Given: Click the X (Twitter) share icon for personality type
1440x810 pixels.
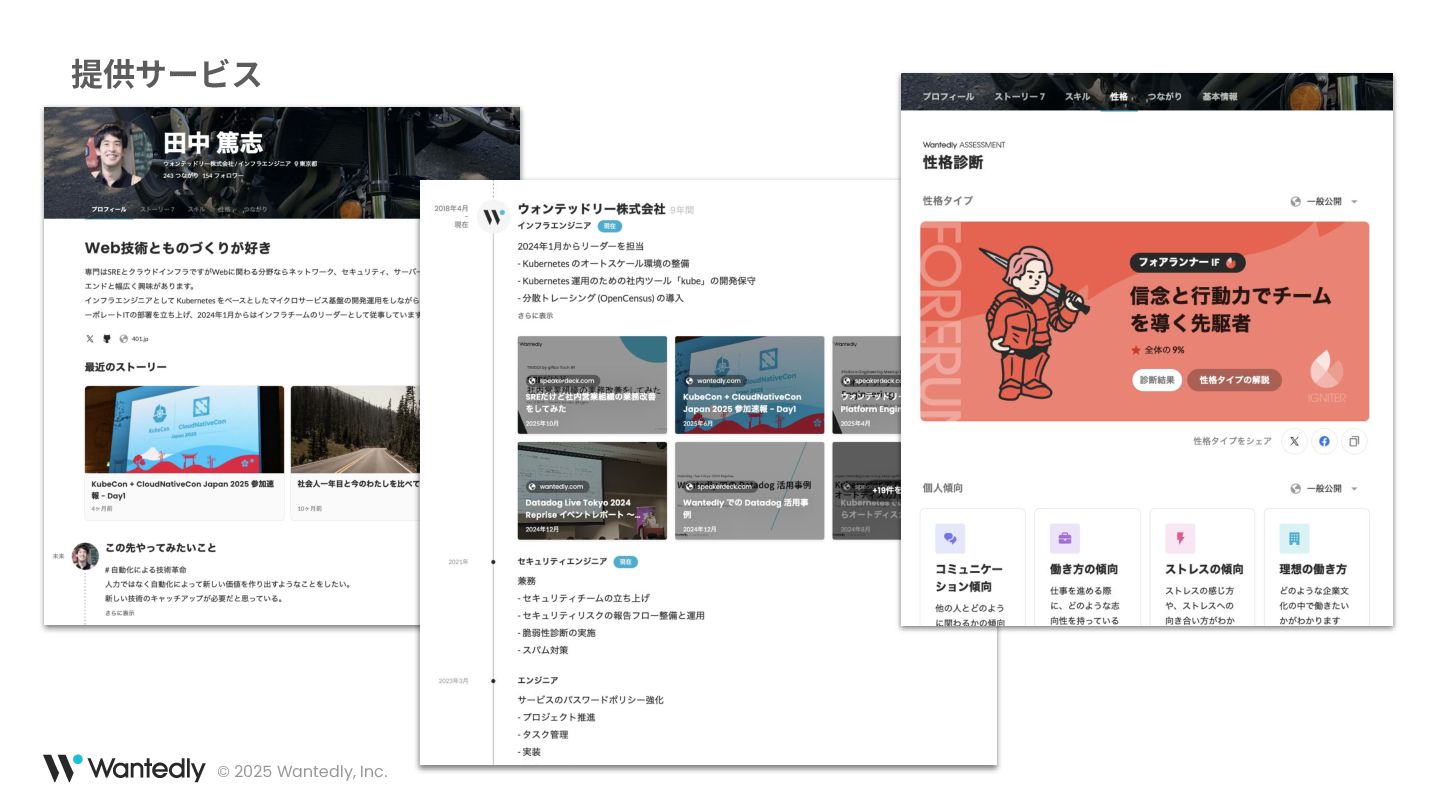Looking at the screenshot, I should pyautogui.click(x=1294, y=441).
